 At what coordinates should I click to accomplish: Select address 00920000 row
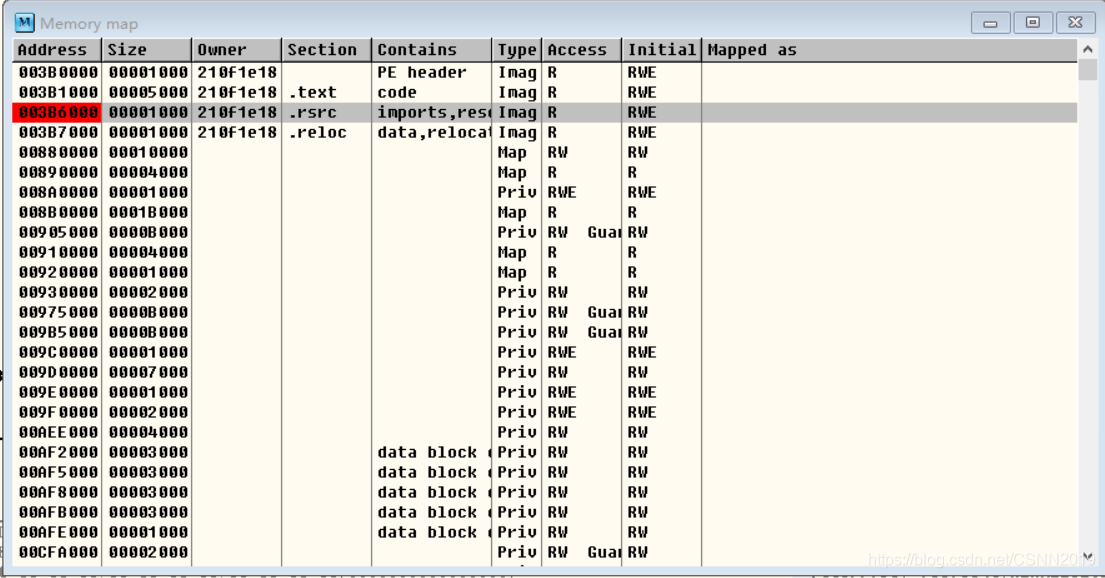tap(545, 272)
